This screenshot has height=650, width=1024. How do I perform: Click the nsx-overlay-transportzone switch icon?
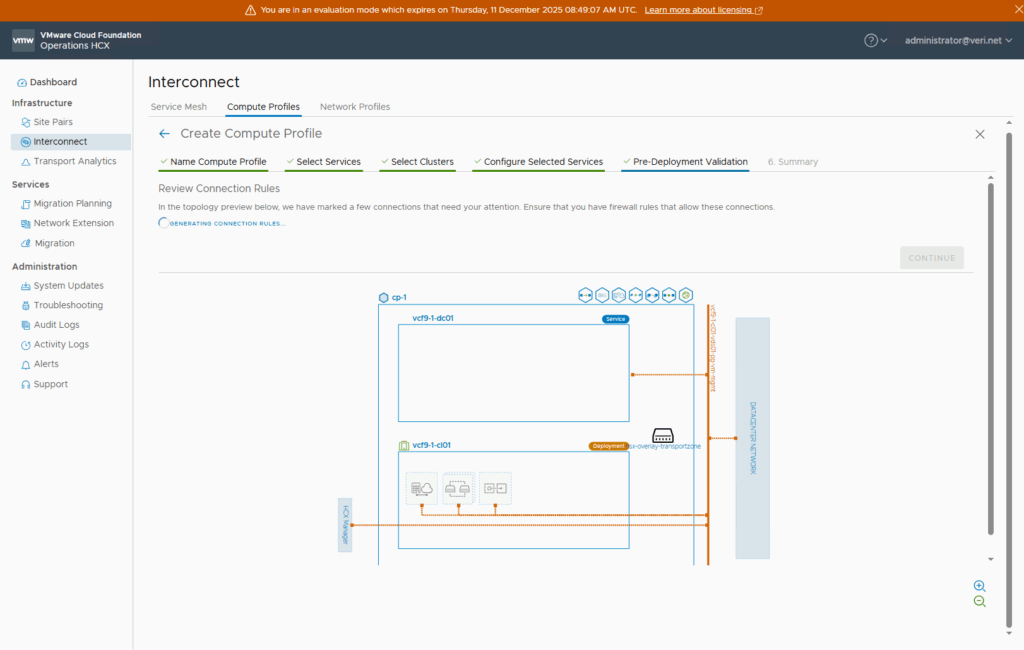click(663, 435)
